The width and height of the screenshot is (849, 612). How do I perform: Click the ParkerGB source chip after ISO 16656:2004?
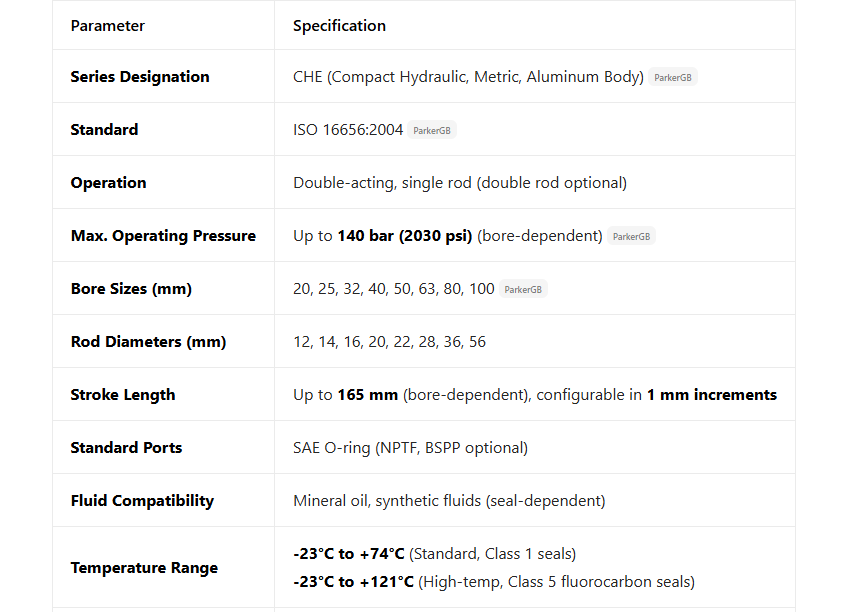[x=432, y=130]
